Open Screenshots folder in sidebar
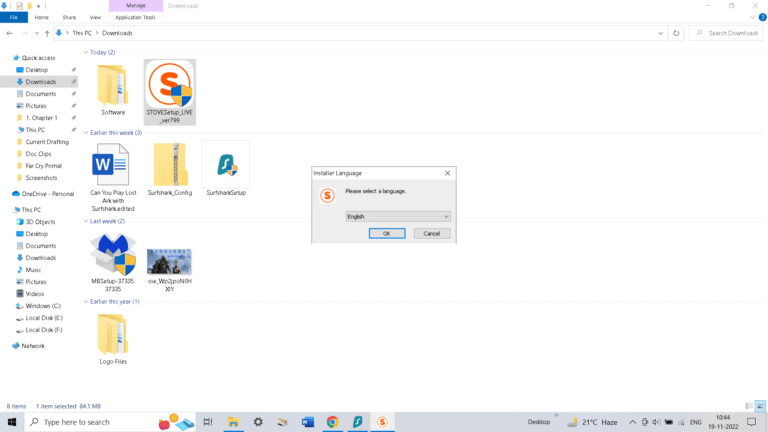Screen dimensions: 768x432 click(41, 178)
